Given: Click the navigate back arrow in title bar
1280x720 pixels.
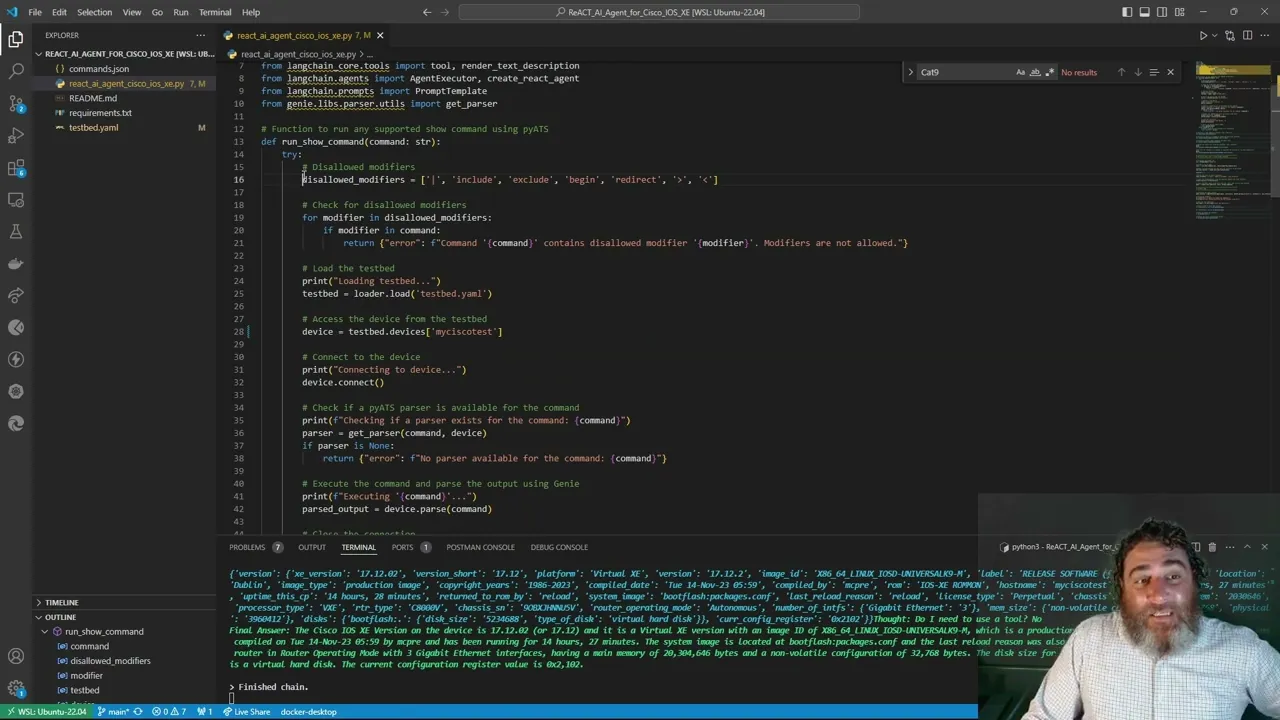Looking at the screenshot, I should tap(427, 12).
